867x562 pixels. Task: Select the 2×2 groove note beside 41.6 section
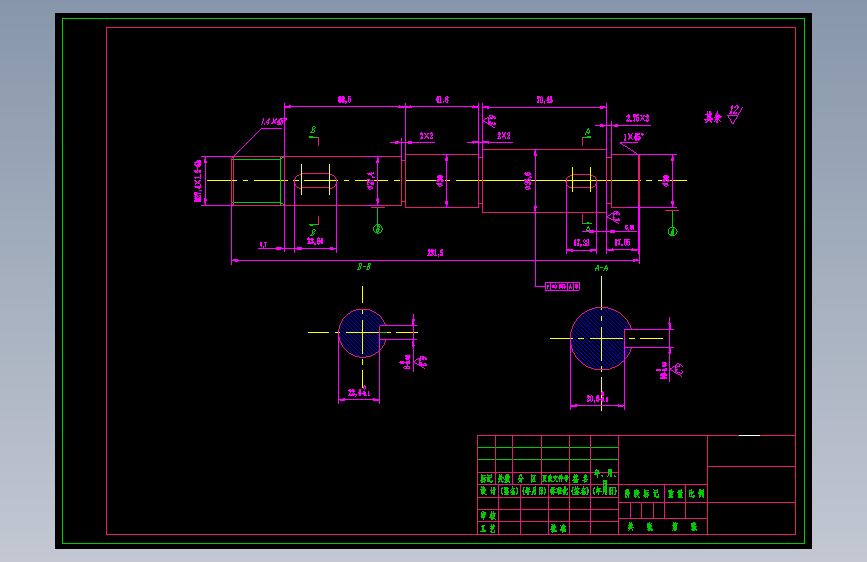click(x=426, y=136)
